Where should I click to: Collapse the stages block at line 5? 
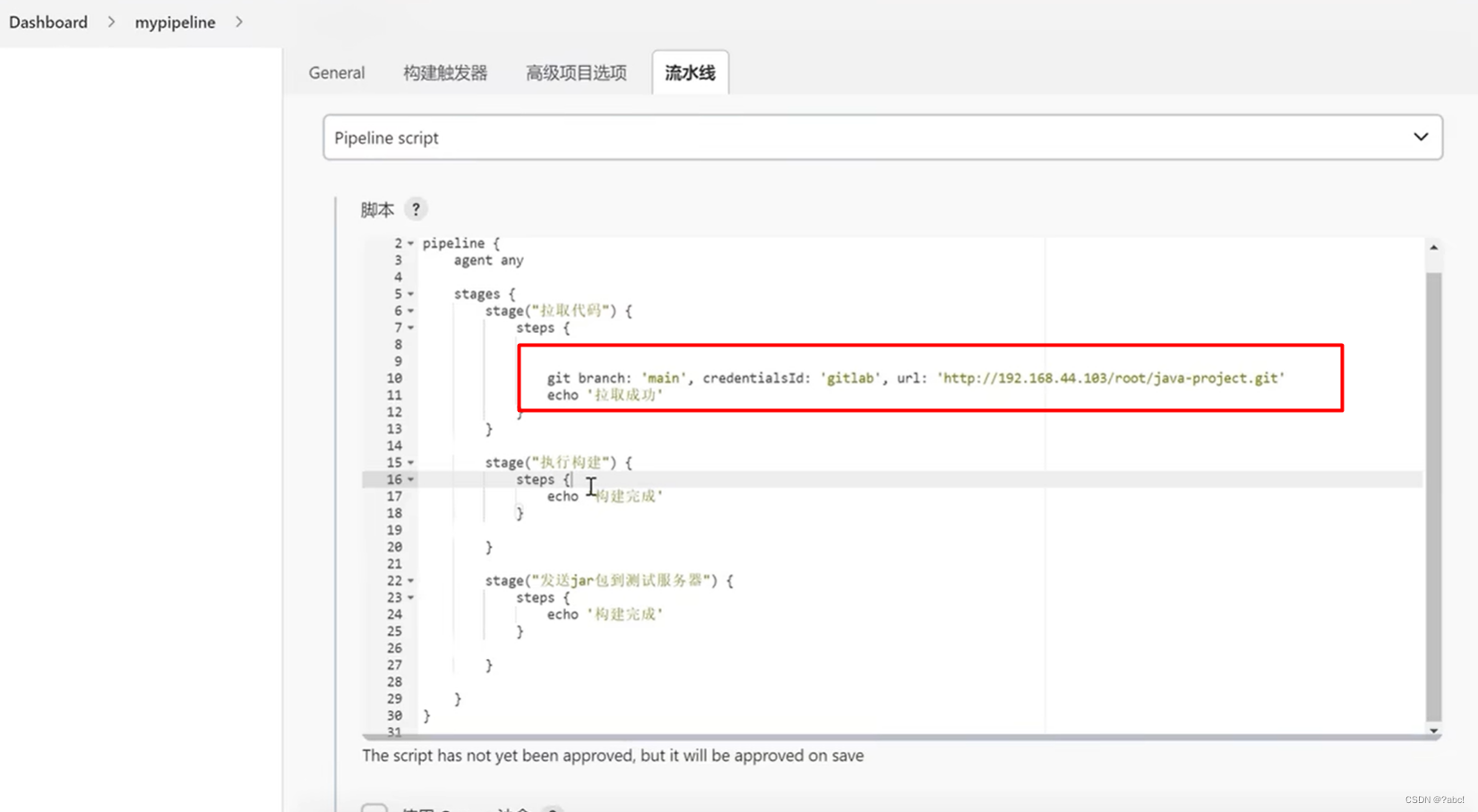(x=411, y=294)
